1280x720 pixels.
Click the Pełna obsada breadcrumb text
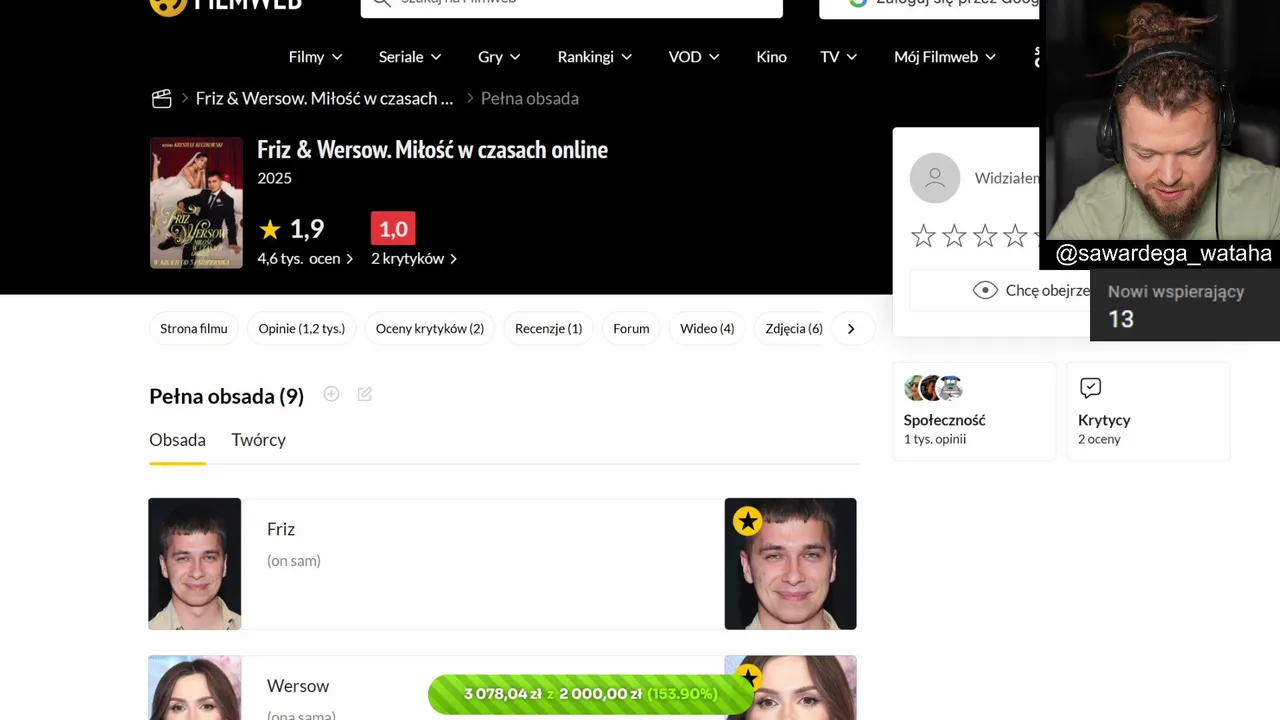coord(530,98)
